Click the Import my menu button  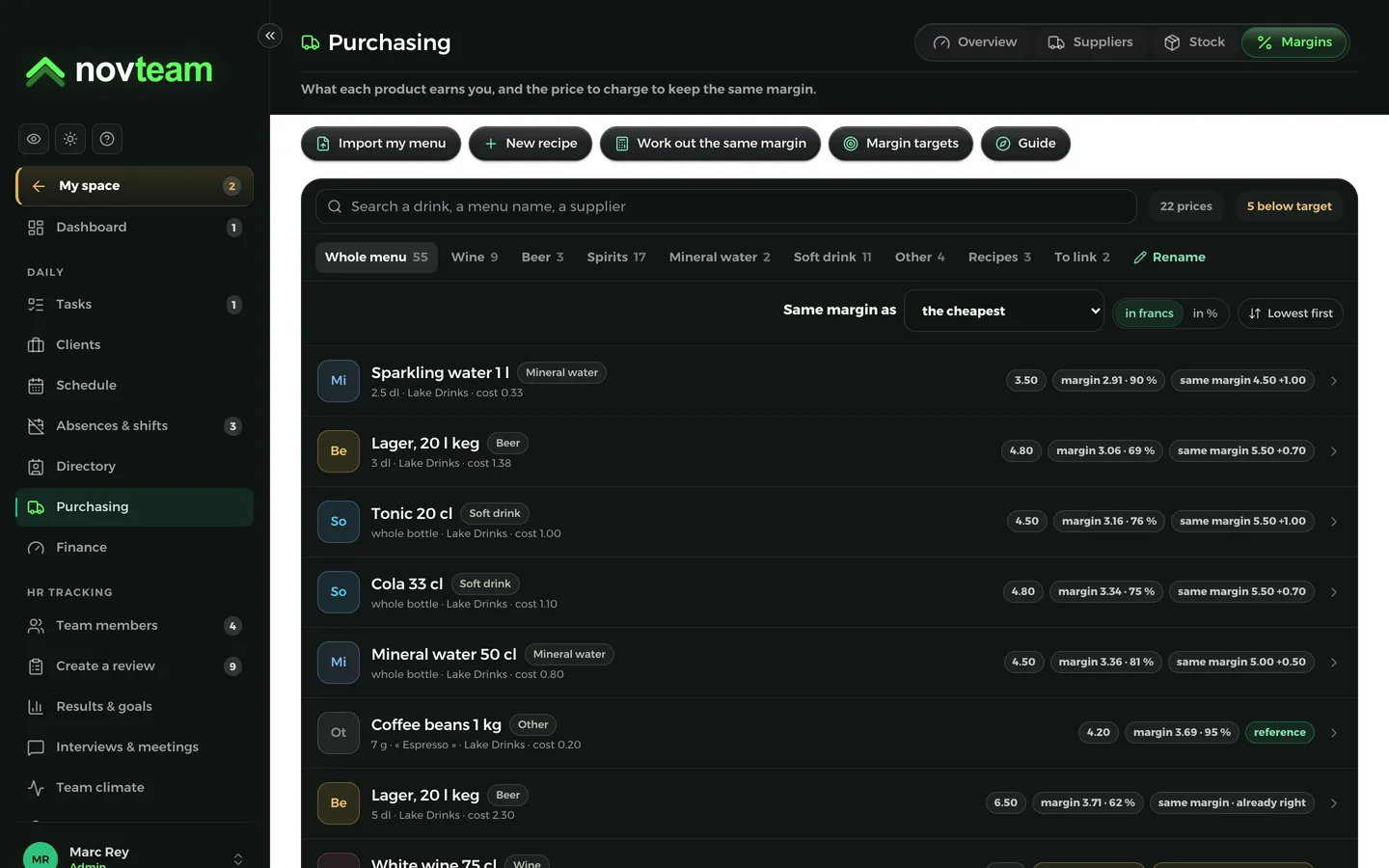point(381,144)
